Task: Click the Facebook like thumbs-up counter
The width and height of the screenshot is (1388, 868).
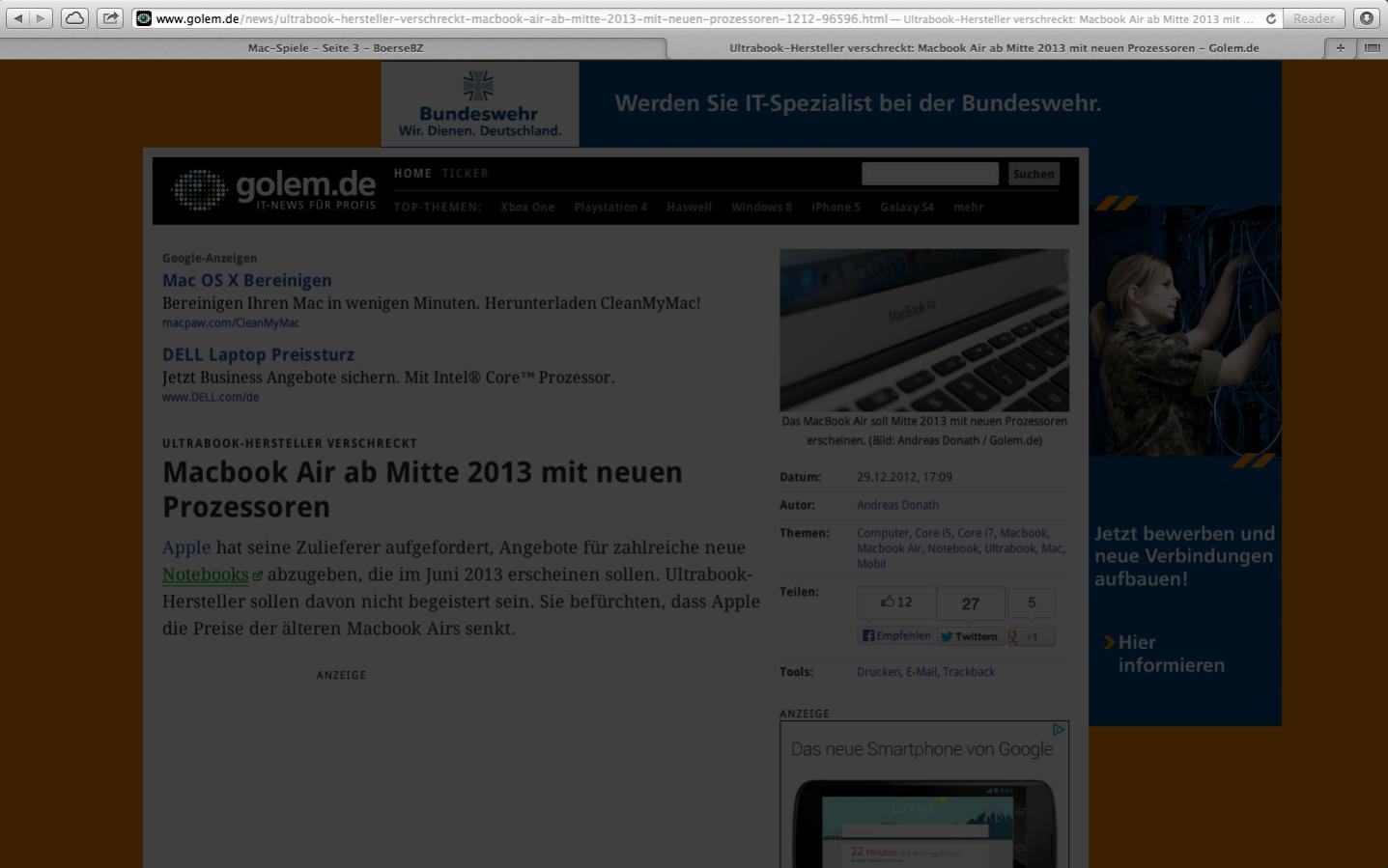Action: click(896, 602)
